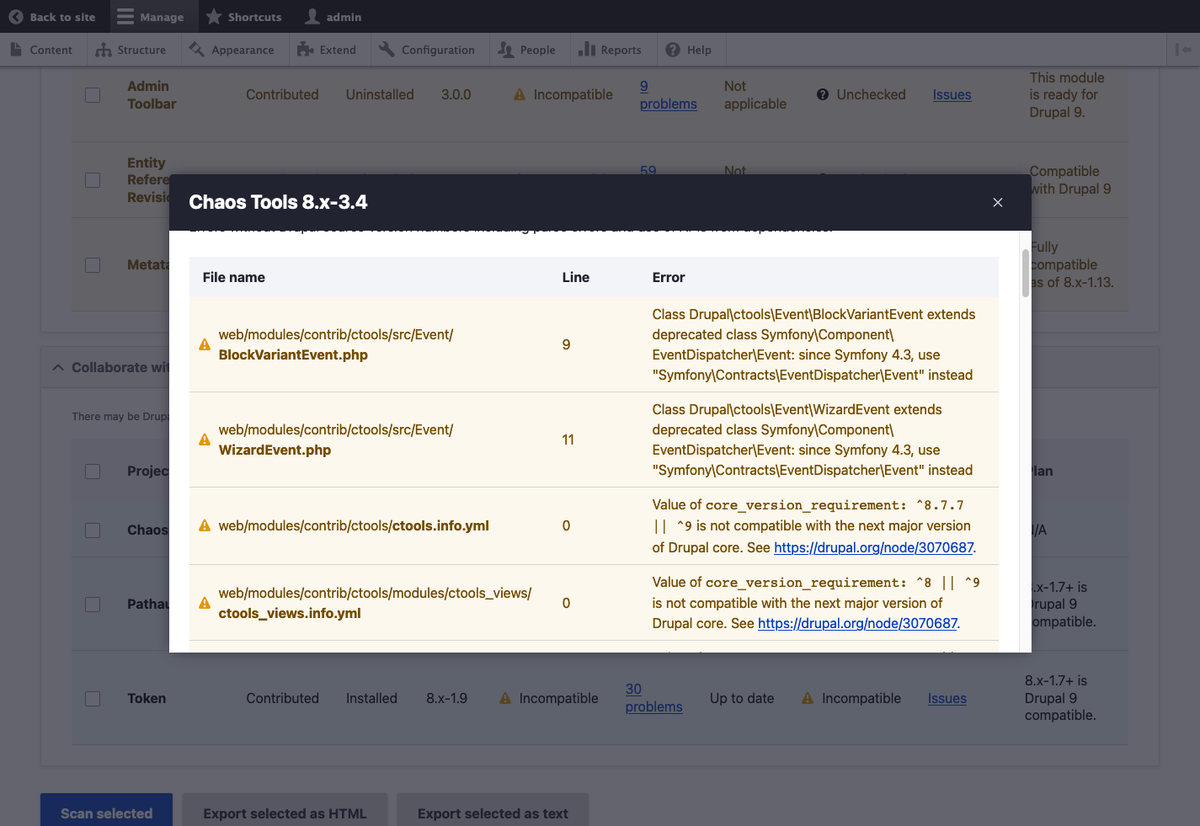
Task: Follow the drupal.org/node/3070687 link
Action: coord(873,547)
